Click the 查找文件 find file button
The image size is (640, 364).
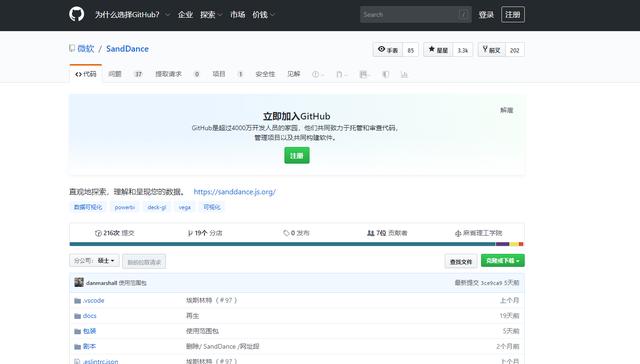461,262
